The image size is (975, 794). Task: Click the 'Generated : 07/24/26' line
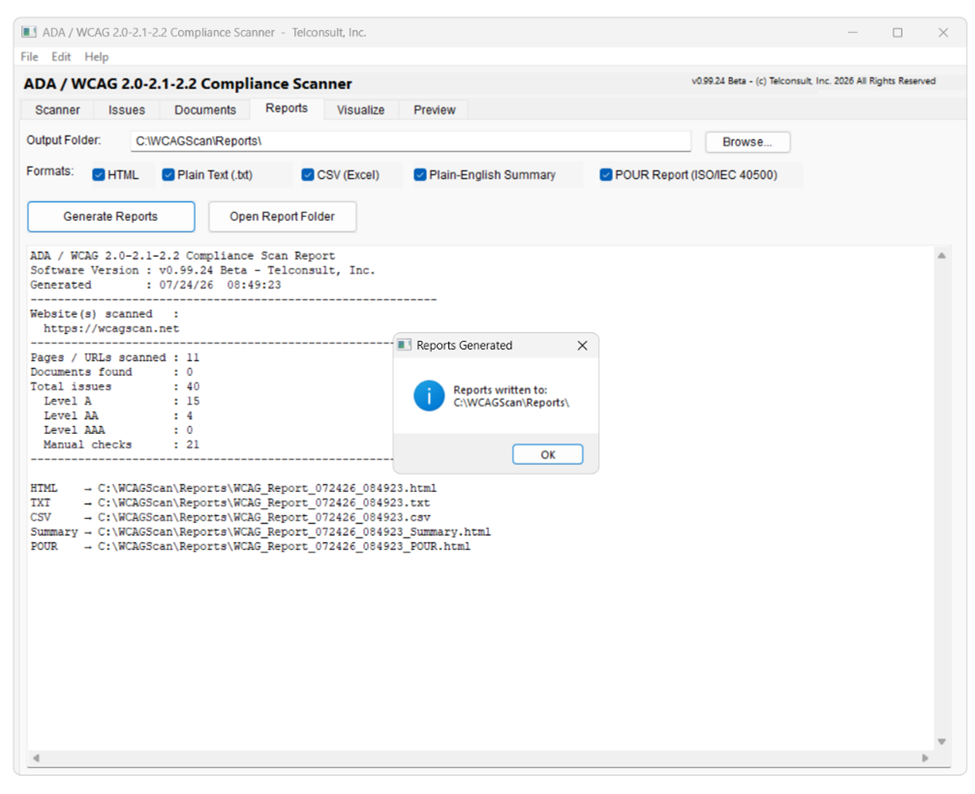tap(155, 285)
